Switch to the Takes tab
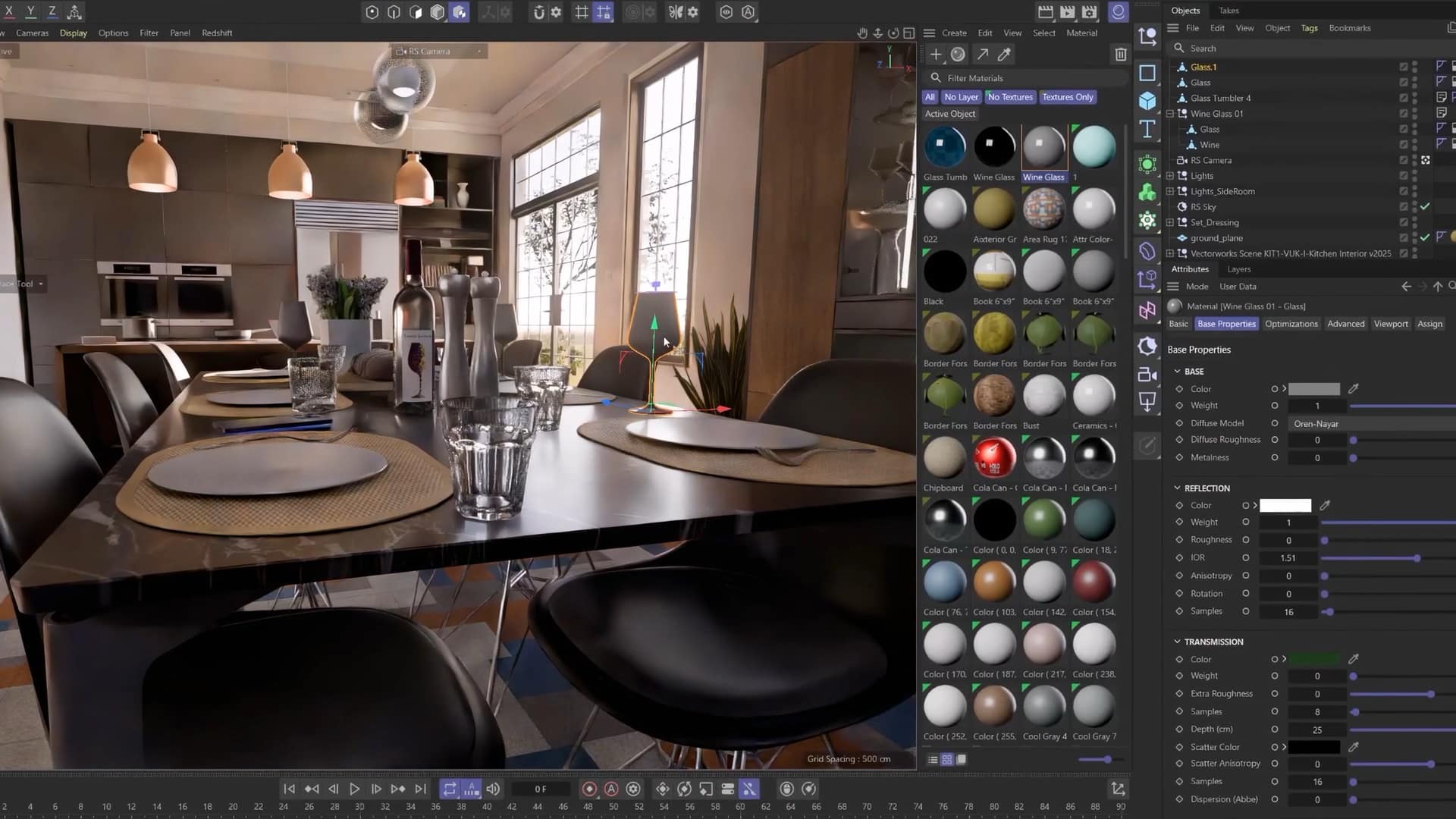 (1228, 11)
